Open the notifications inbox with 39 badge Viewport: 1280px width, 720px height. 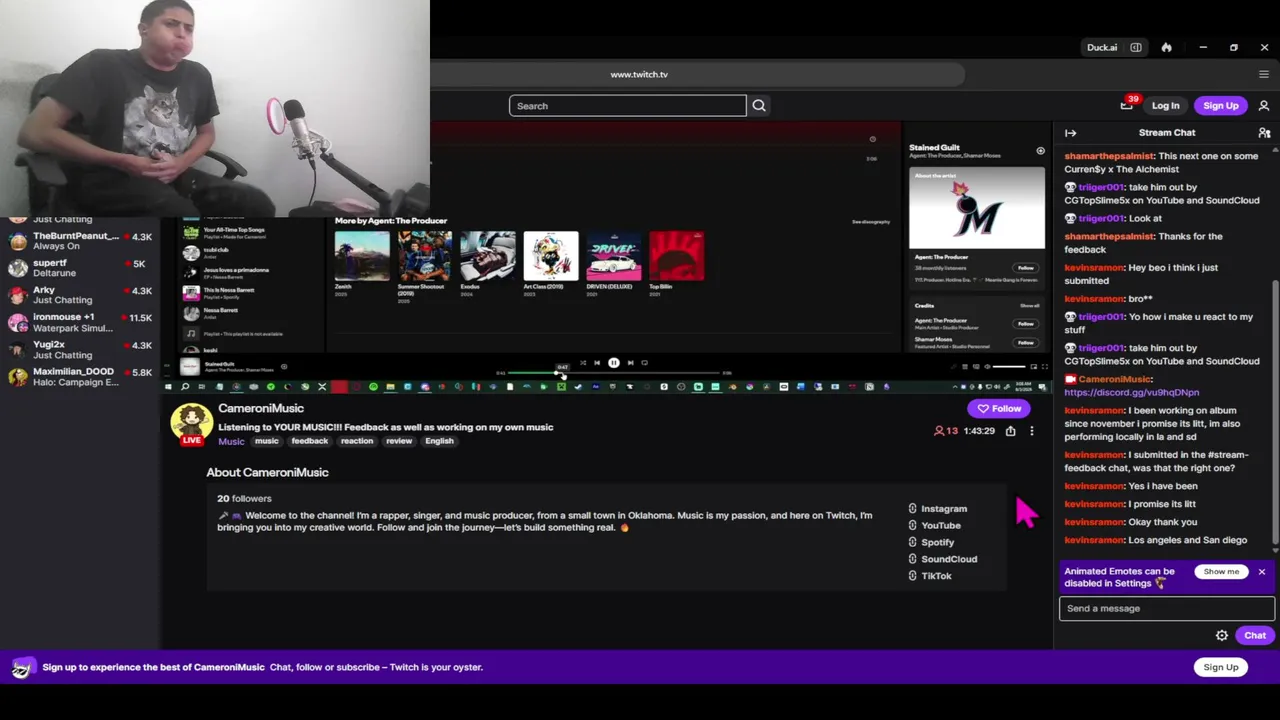(x=1127, y=105)
